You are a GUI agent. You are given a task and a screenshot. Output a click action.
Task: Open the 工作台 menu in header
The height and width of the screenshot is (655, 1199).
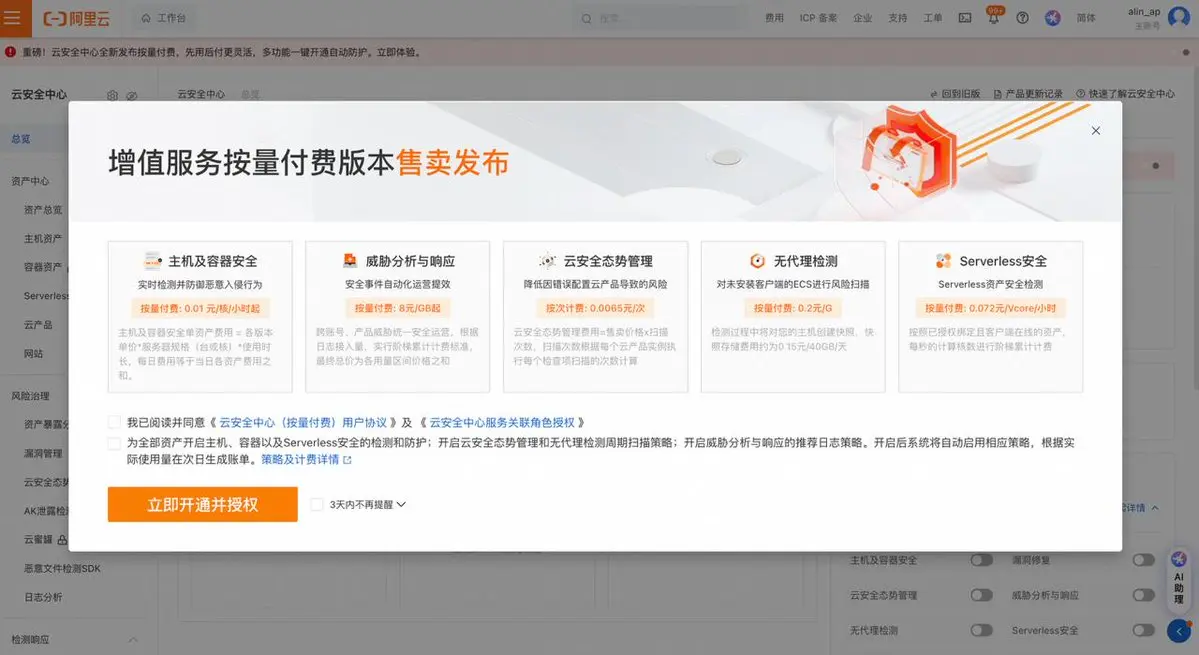coord(164,18)
